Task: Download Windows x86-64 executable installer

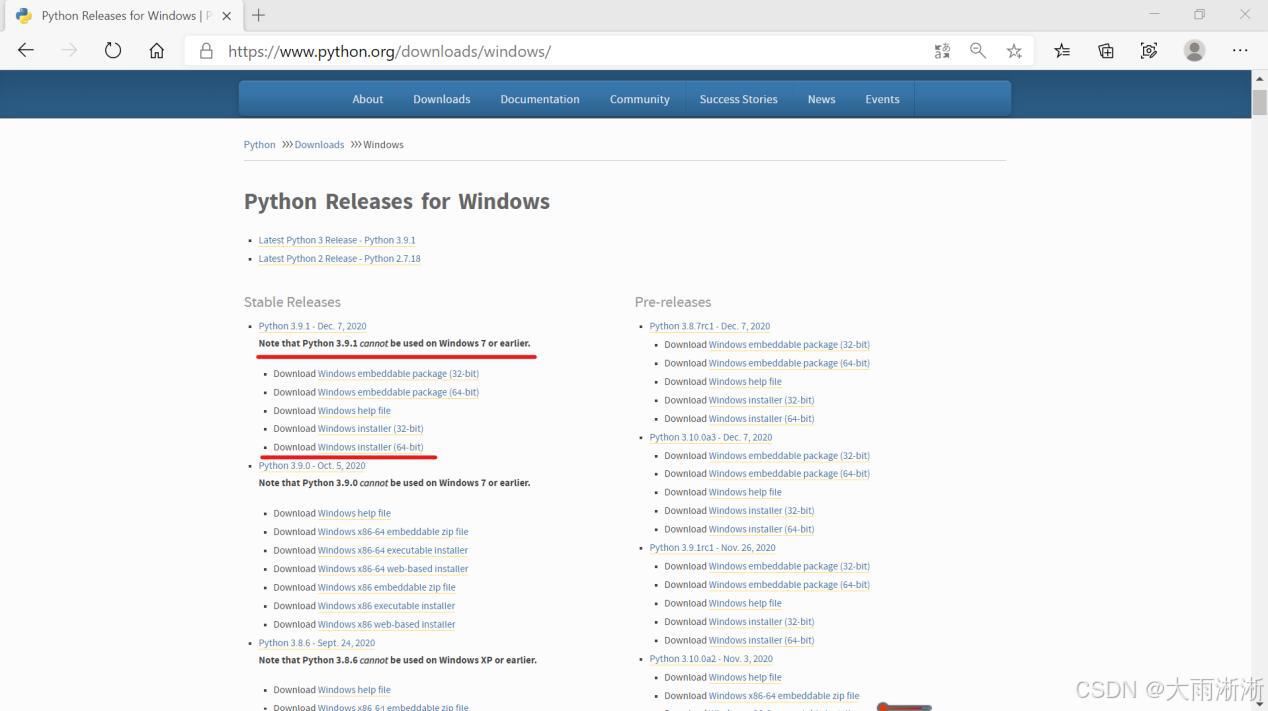Action: point(393,550)
